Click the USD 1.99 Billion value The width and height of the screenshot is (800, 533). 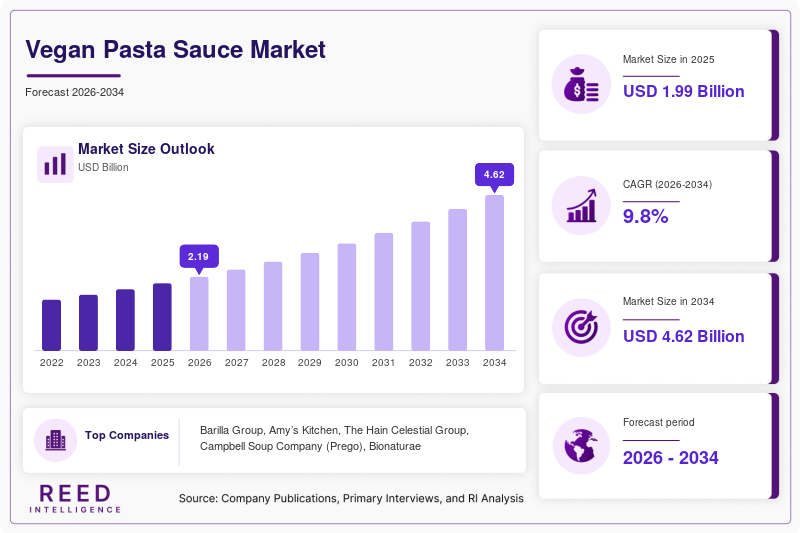pyautogui.click(x=683, y=91)
